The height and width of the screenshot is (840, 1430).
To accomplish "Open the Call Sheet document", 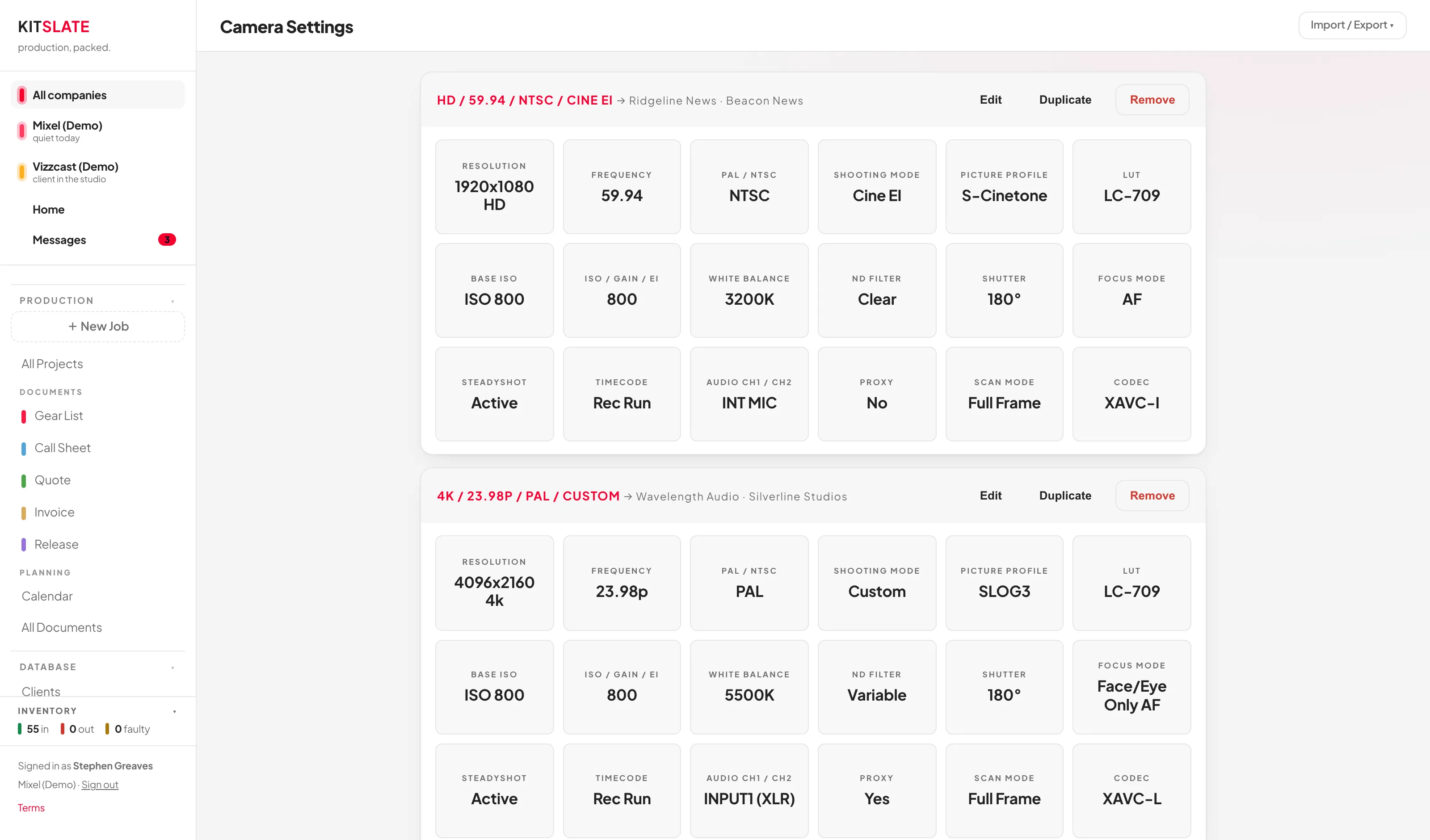I will (63, 448).
